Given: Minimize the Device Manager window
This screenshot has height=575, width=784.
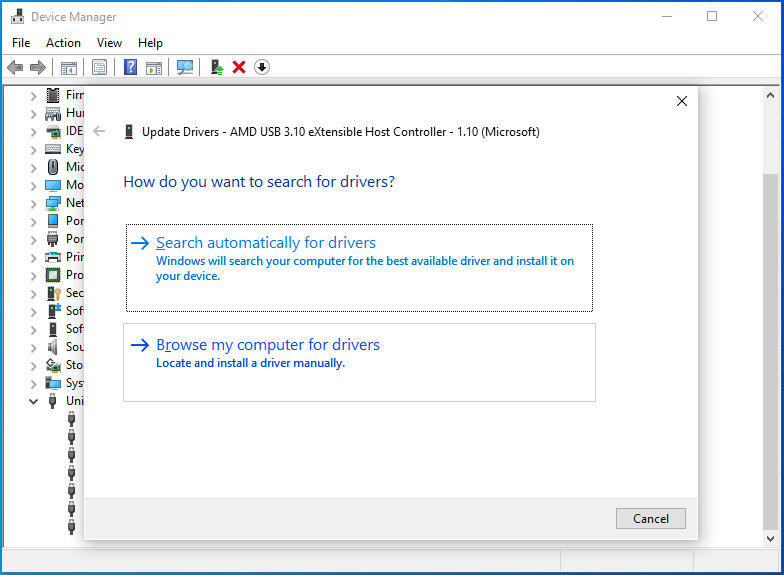Looking at the screenshot, I should coord(666,16).
